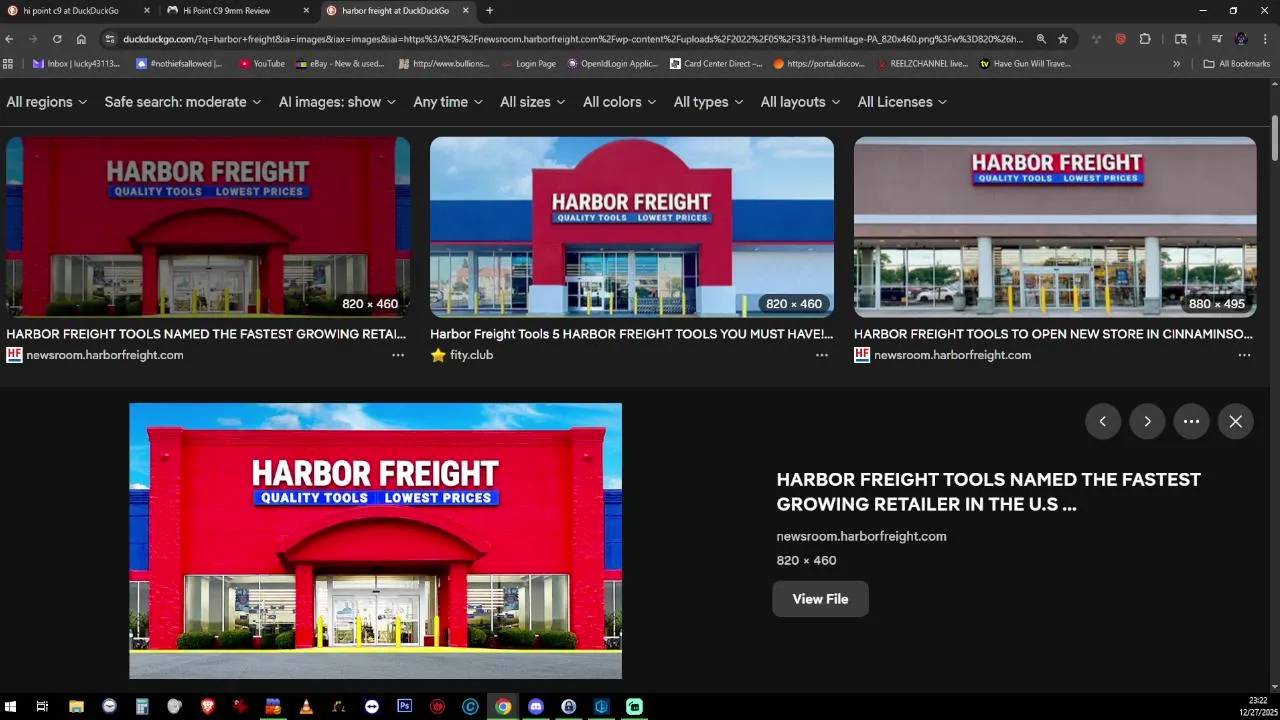Expand the Any time filter

click(448, 102)
